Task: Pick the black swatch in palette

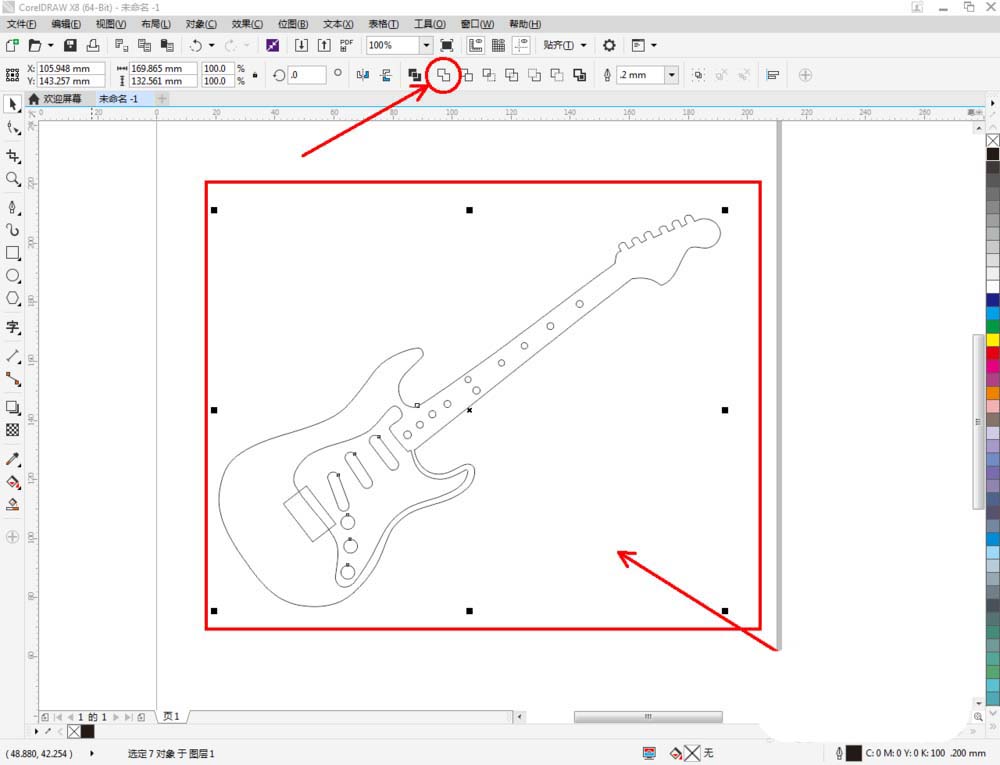Action: pyautogui.click(x=993, y=154)
